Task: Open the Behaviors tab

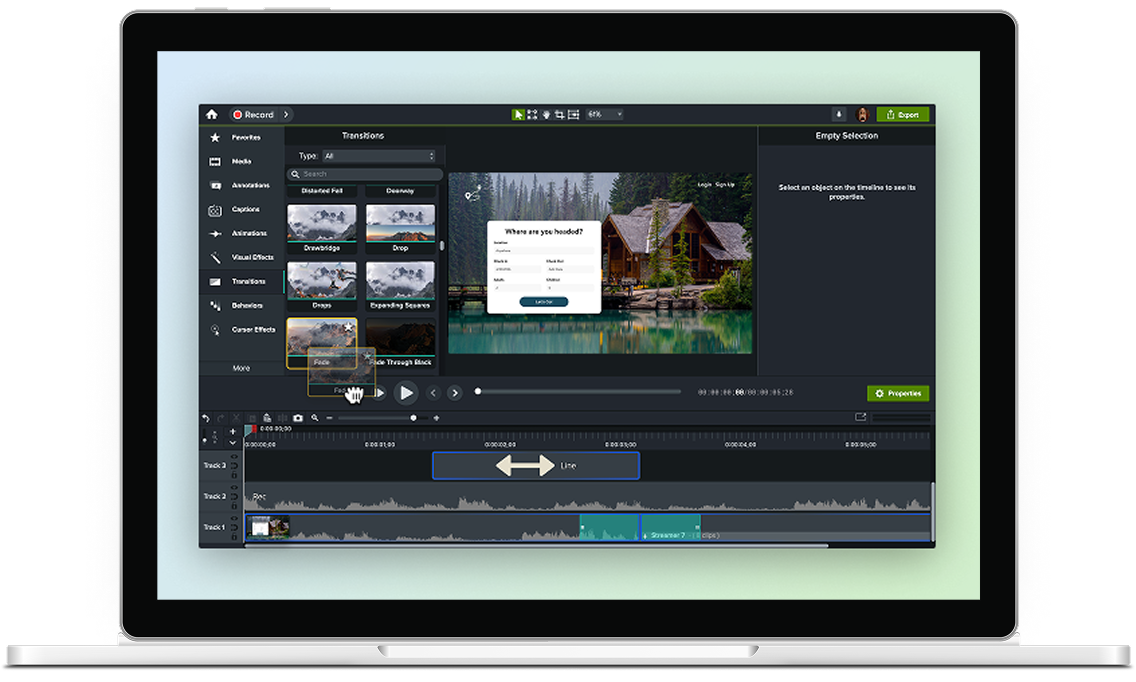Action: coord(241,305)
